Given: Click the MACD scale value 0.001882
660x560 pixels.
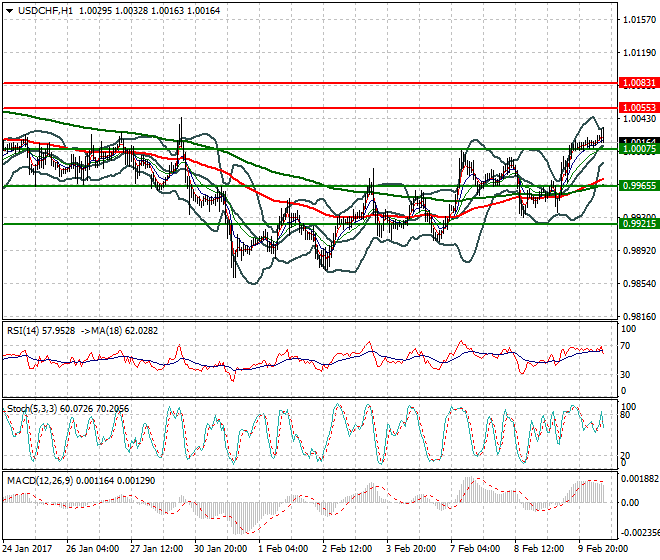Looking at the screenshot, I should tap(640, 479).
